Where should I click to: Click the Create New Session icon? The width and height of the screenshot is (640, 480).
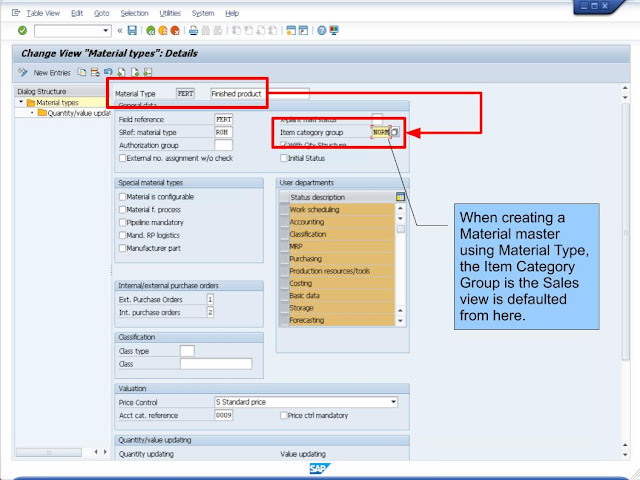coord(291,30)
